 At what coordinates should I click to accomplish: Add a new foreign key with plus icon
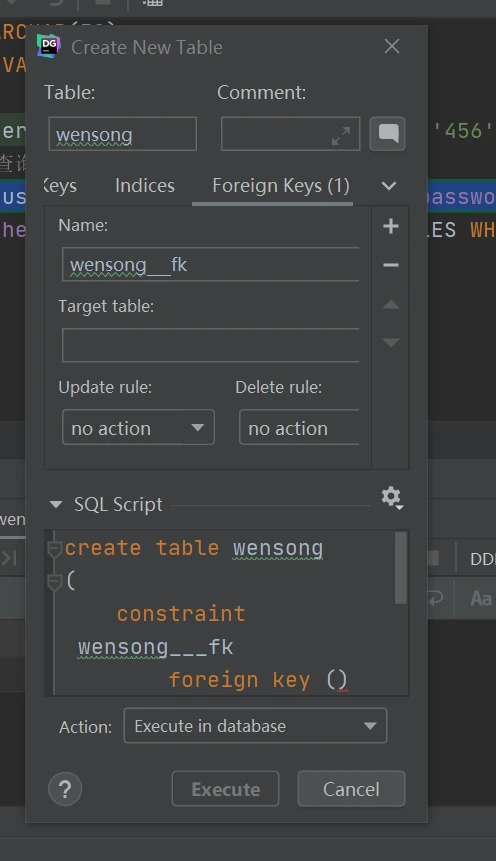click(x=391, y=226)
